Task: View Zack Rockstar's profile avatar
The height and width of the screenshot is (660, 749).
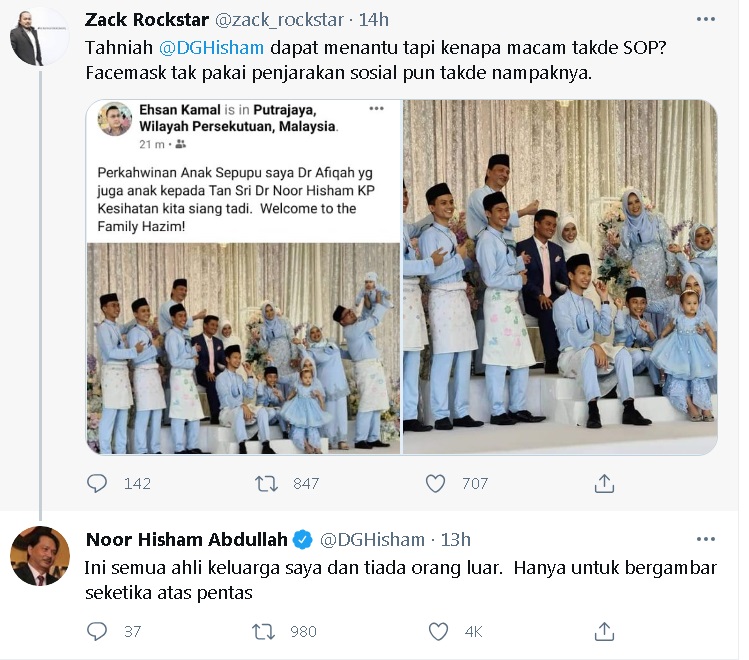Action: click(x=40, y=36)
